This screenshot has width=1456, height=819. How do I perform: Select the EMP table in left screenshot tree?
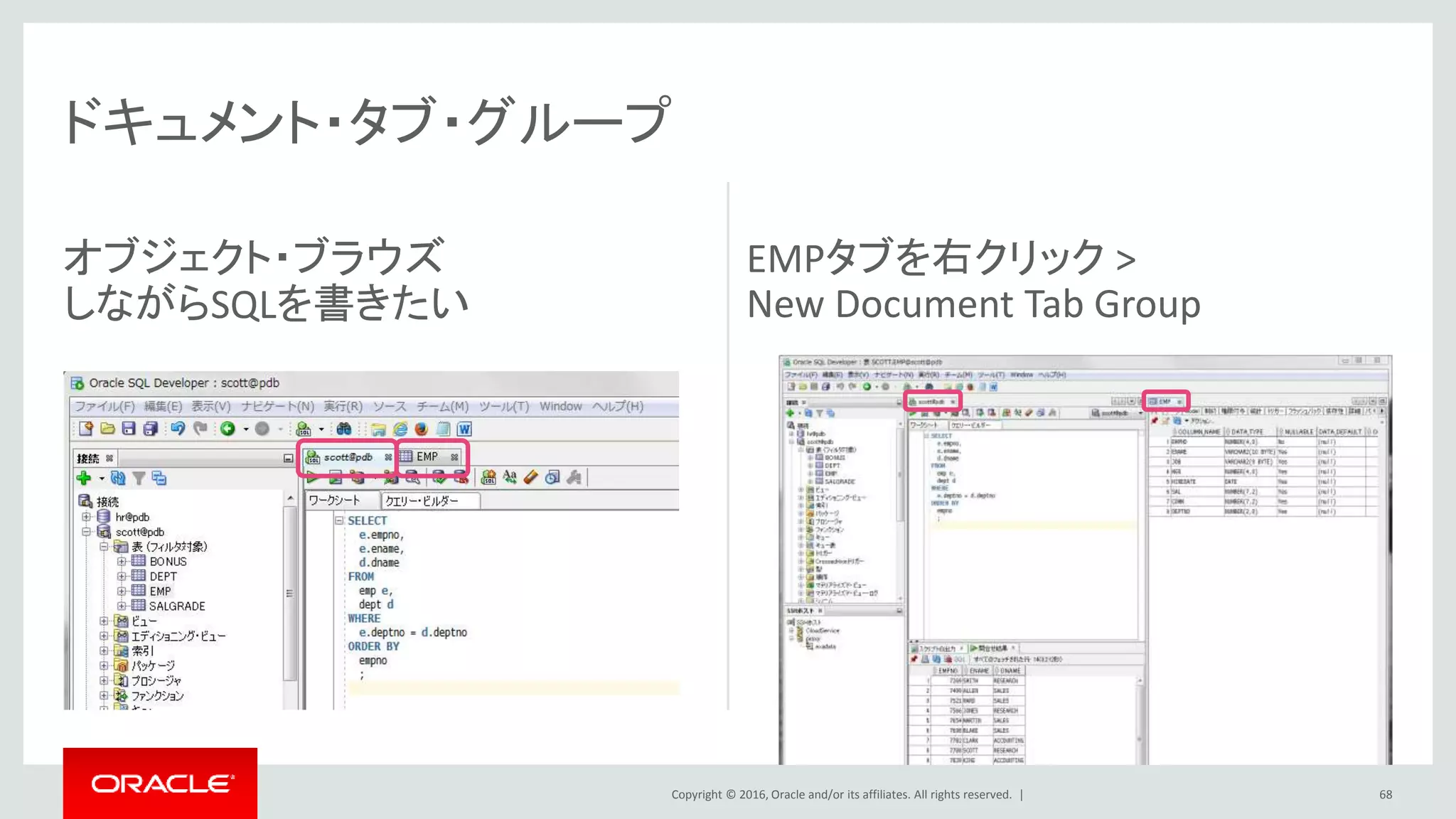pos(160,591)
